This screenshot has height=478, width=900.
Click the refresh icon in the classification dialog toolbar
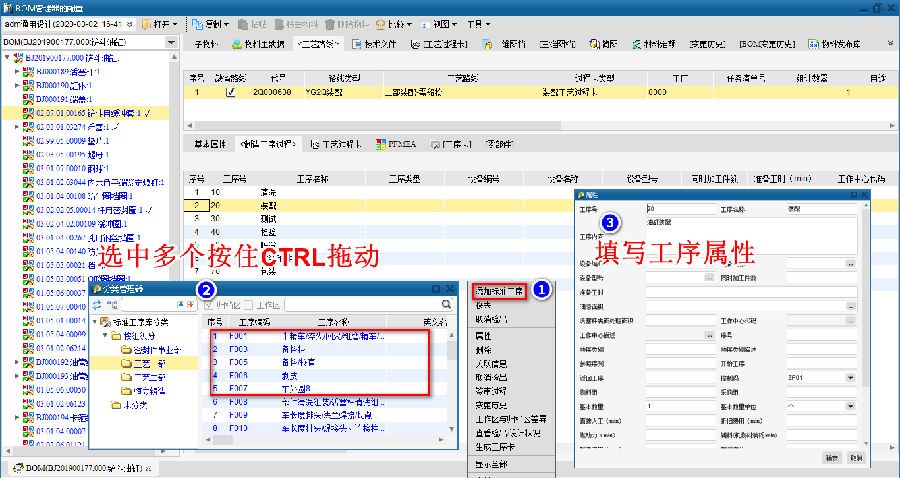pos(97,304)
